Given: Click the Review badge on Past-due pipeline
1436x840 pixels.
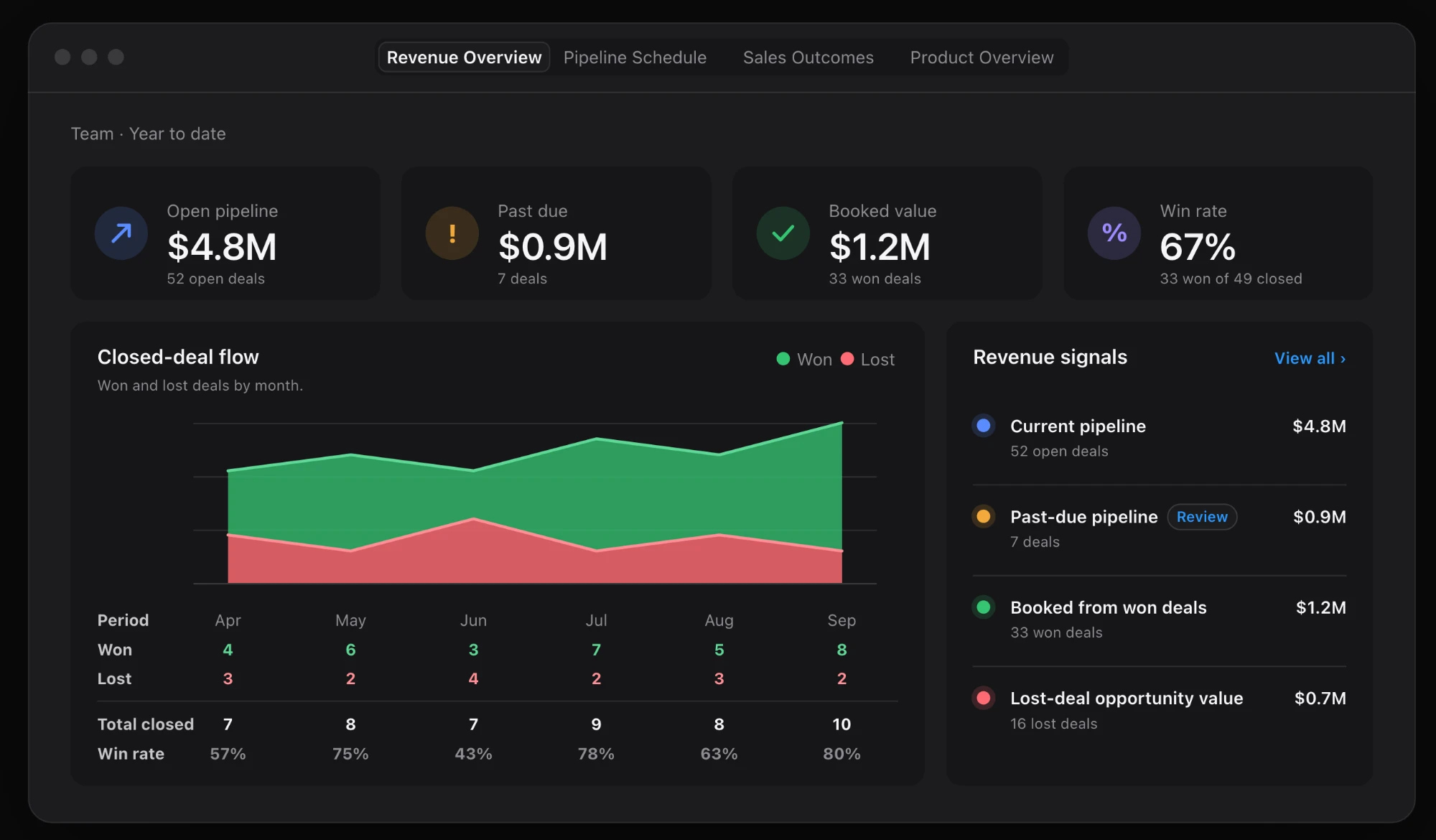Looking at the screenshot, I should point(1202,517).
